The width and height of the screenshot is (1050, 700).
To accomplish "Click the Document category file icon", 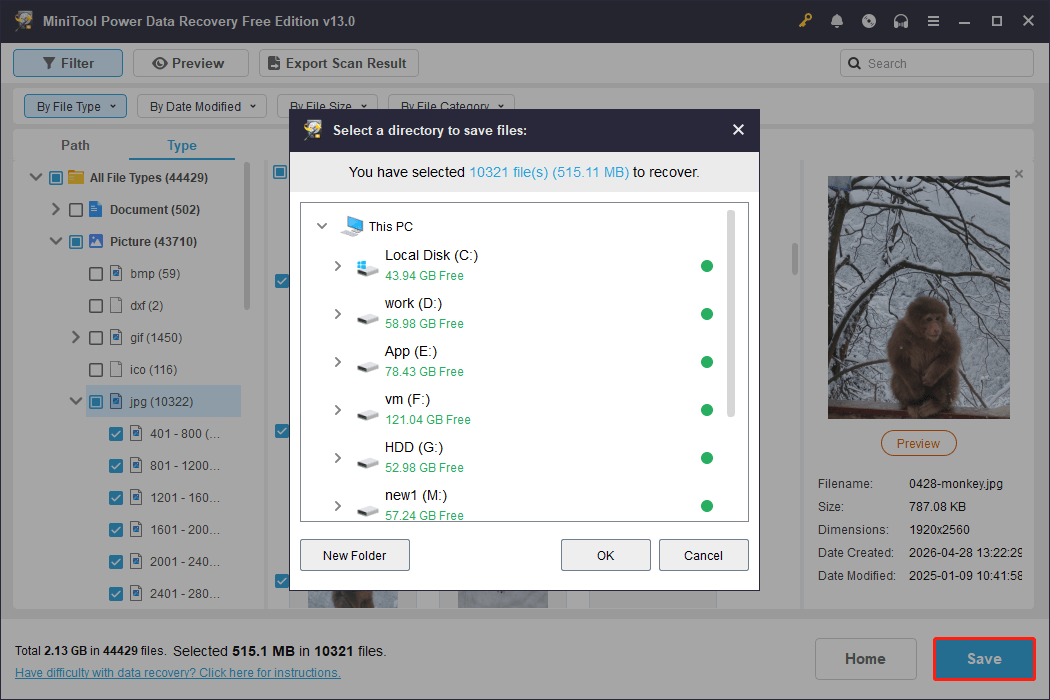I will pyautogui.click(x=96, y=209).
